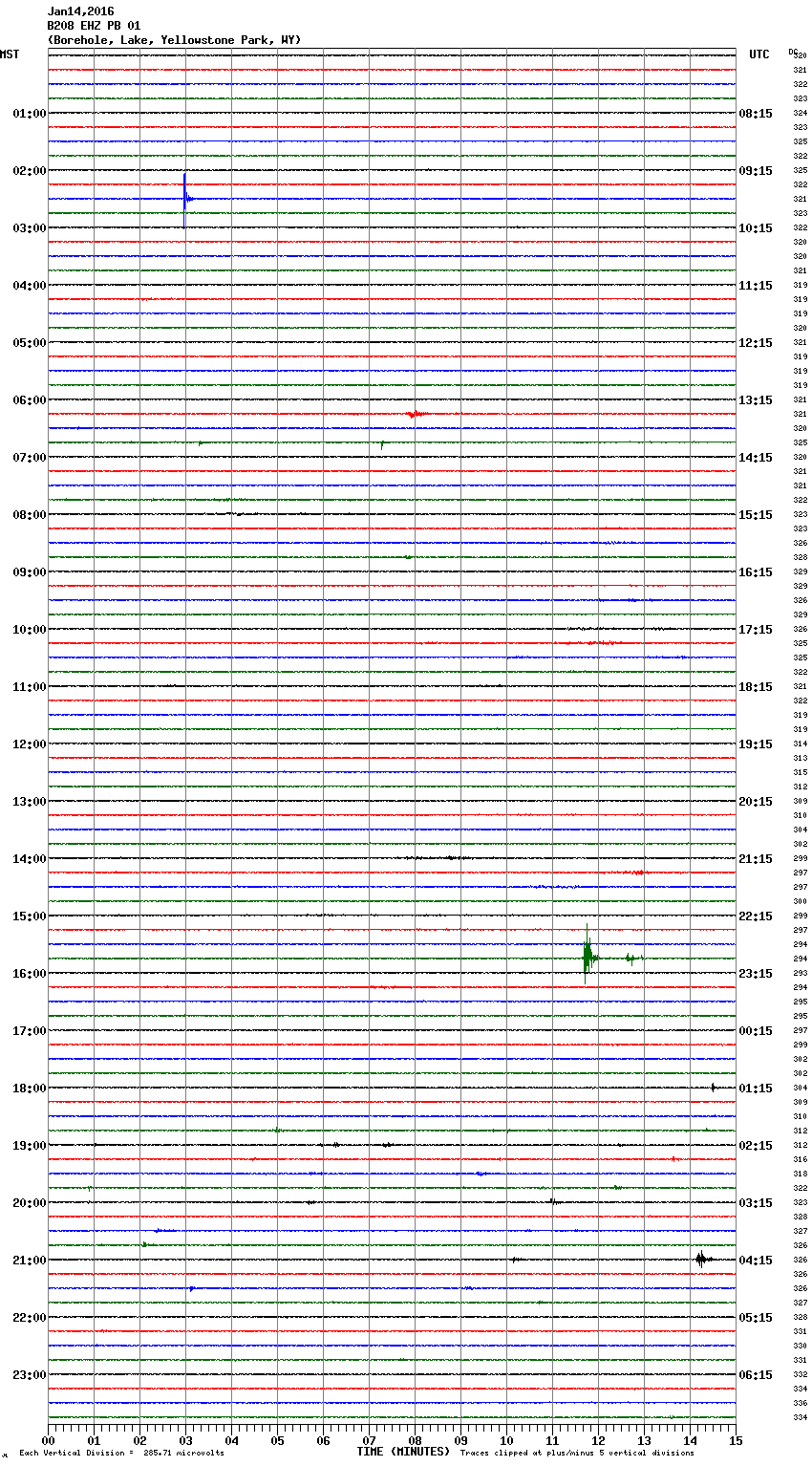This screenshot has height=1466, width=812.
Task: Click minute tick label 00 on the time axis
Action: (48, 1441)
